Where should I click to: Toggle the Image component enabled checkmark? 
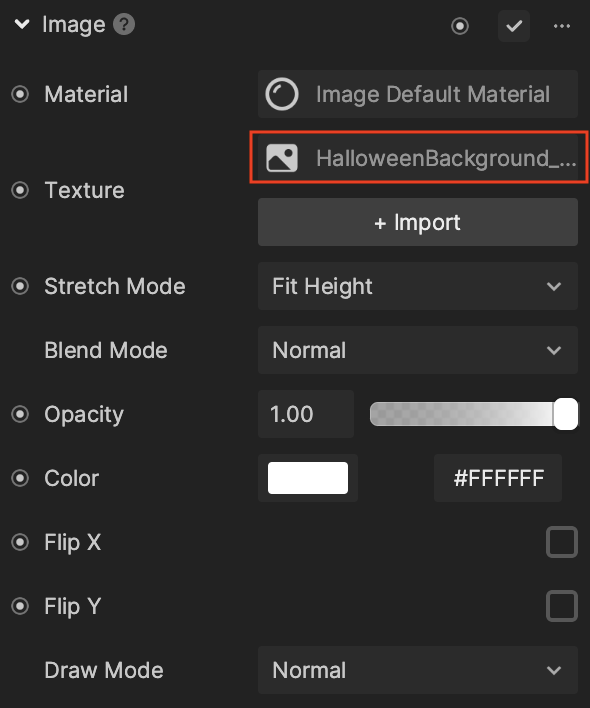point(514,26)
